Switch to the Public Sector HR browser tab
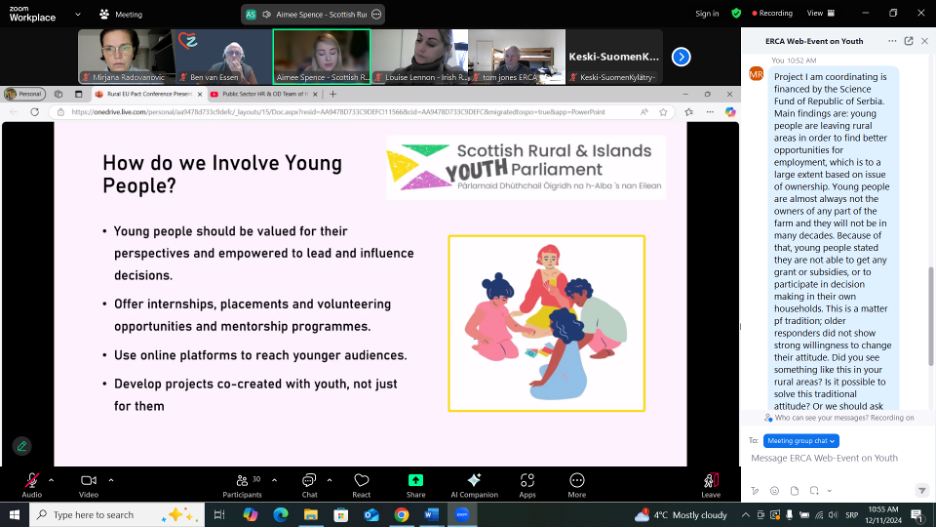The image size is (936, 528). tap(260, 94)
